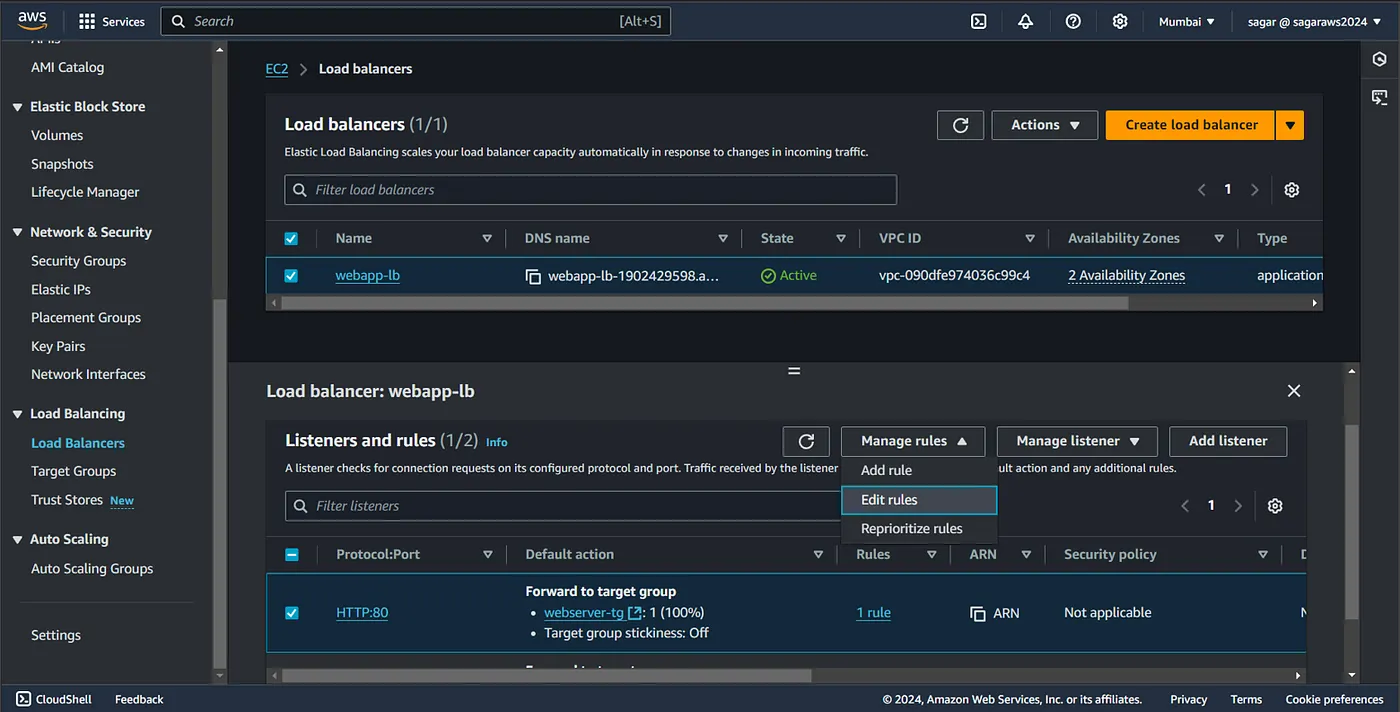This screenshot has height=712, width=1400.
Task: Open the 1 rule link
Action: [x=873, y=613]
